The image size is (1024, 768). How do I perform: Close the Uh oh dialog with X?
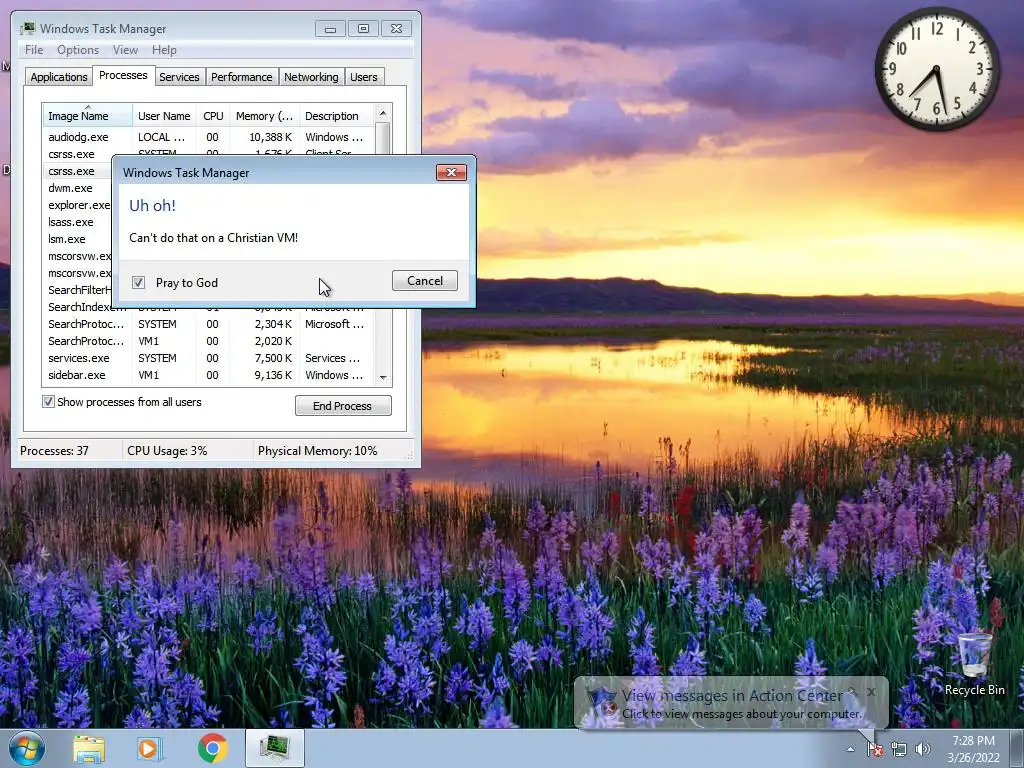tap(451, 172)
